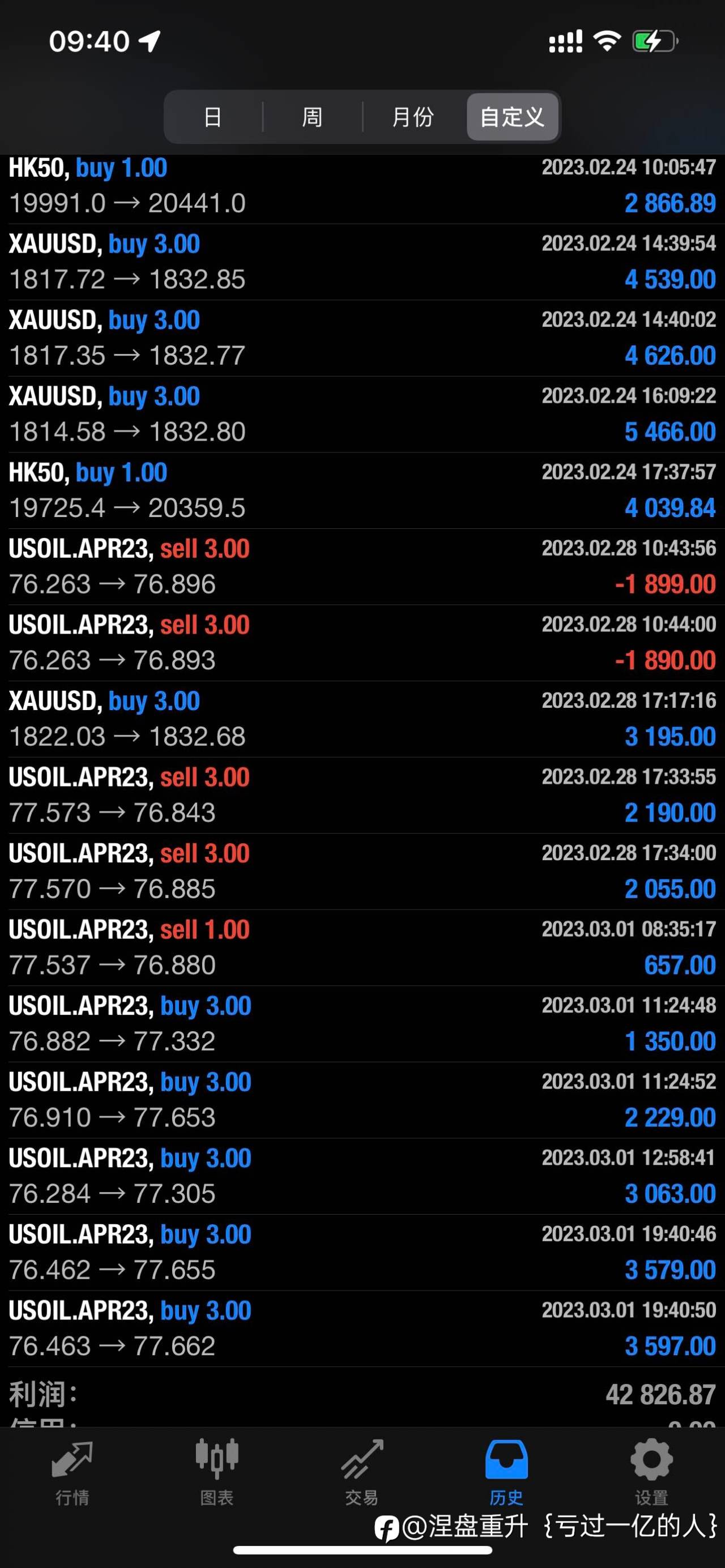The height and width of the screenshot is (1568, 725).
Task: Open the 交易 trade tab icon
Action: [362, 1460]
